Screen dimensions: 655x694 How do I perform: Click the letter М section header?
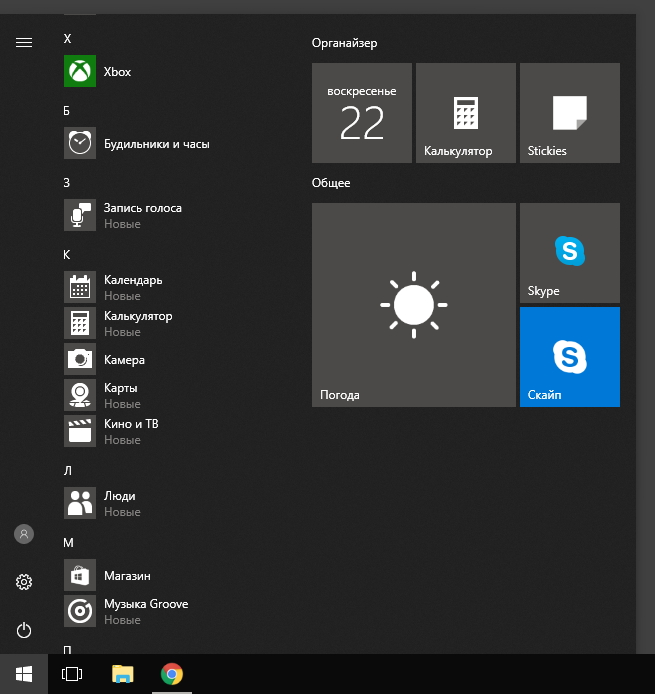tap(68, 543)
